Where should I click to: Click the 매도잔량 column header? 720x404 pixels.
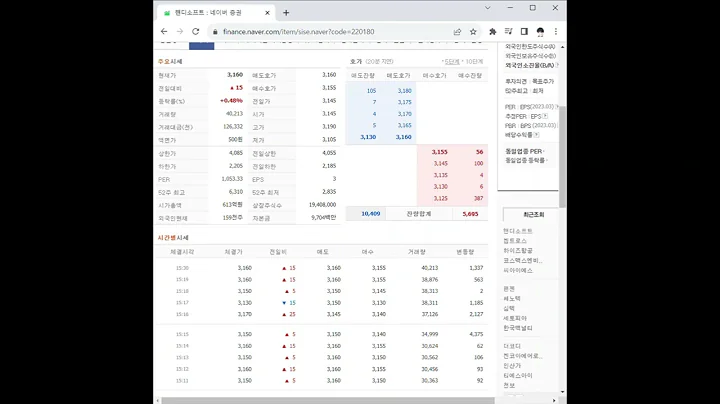click(363, 75)
